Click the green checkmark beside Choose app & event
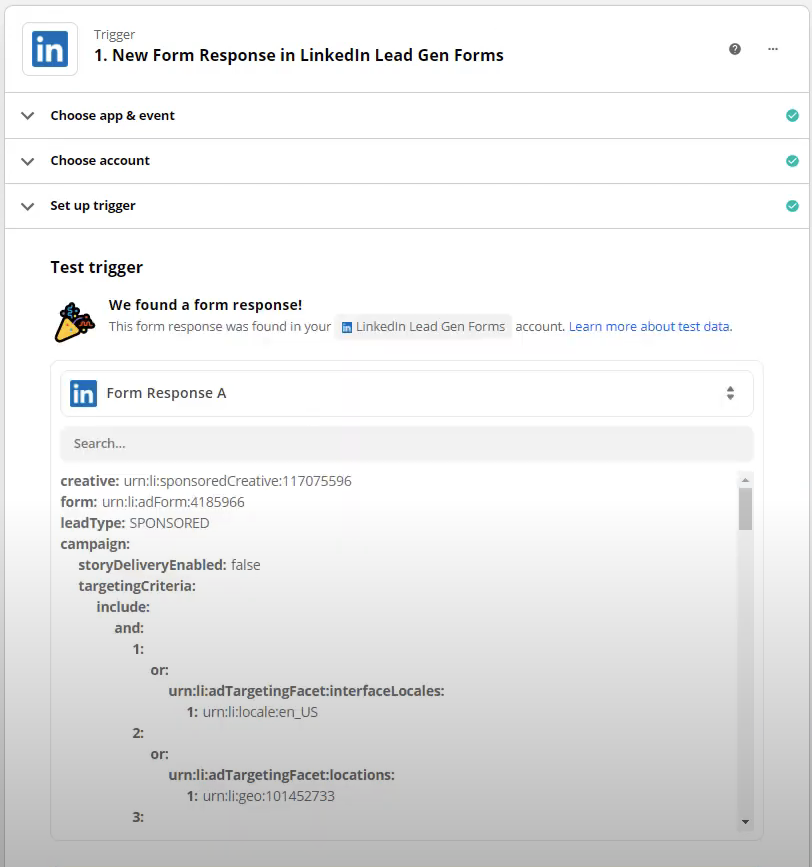The width and height of the screenshot is (812, 867). tap(792, 116)
